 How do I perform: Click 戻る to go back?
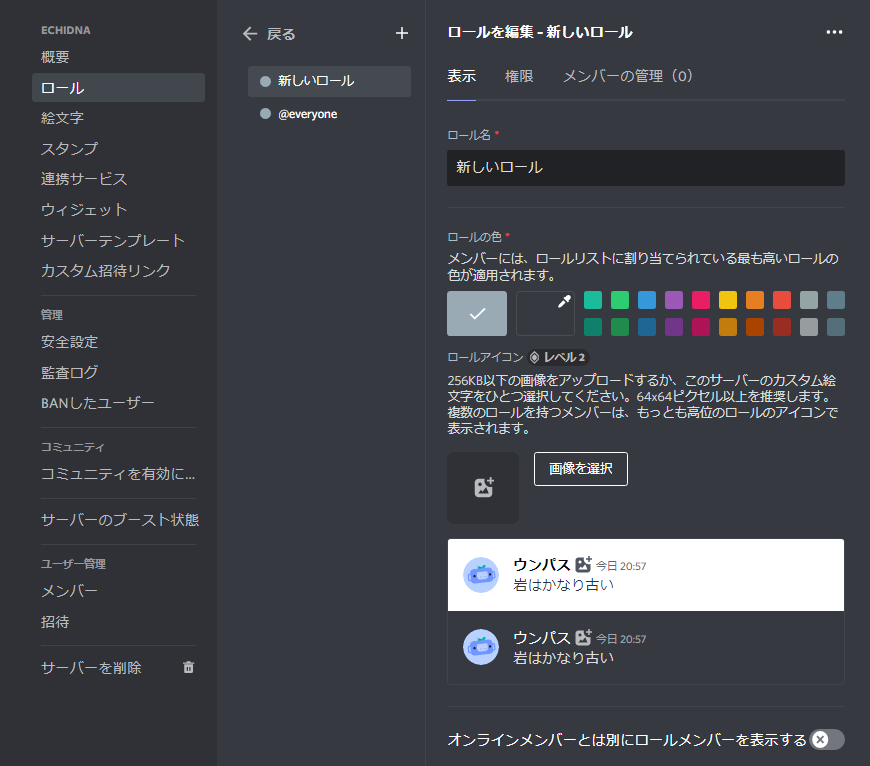[x=281, y=34]
